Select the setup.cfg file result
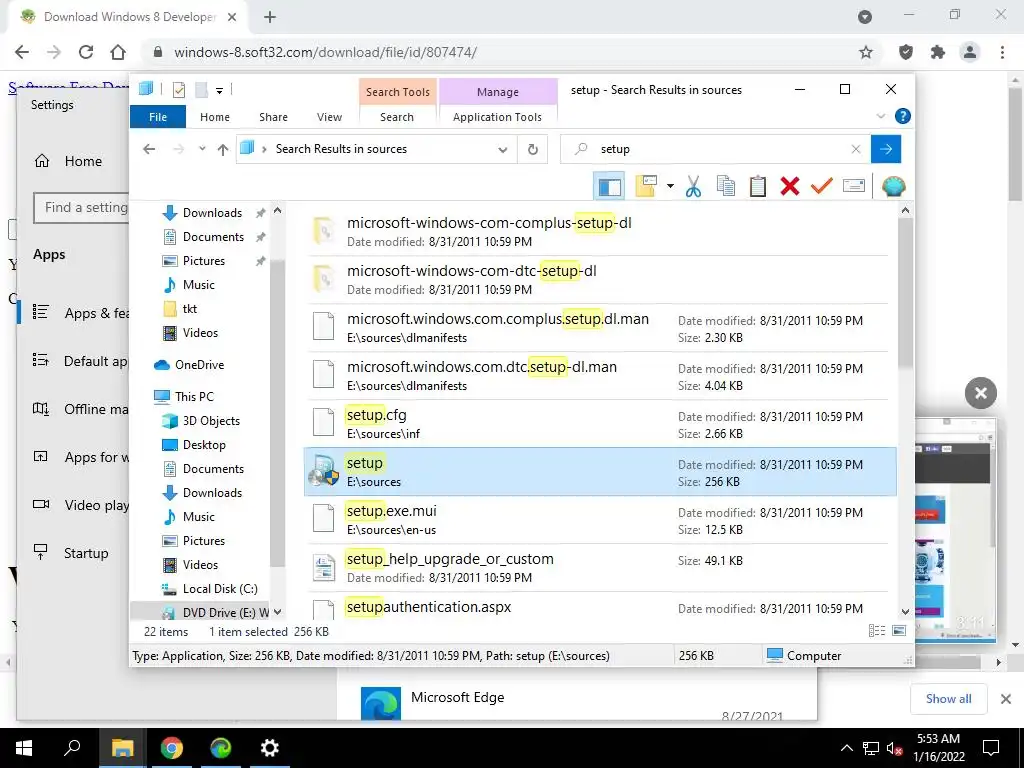This screenshot has width=1024, height=768. click(600, 424)
